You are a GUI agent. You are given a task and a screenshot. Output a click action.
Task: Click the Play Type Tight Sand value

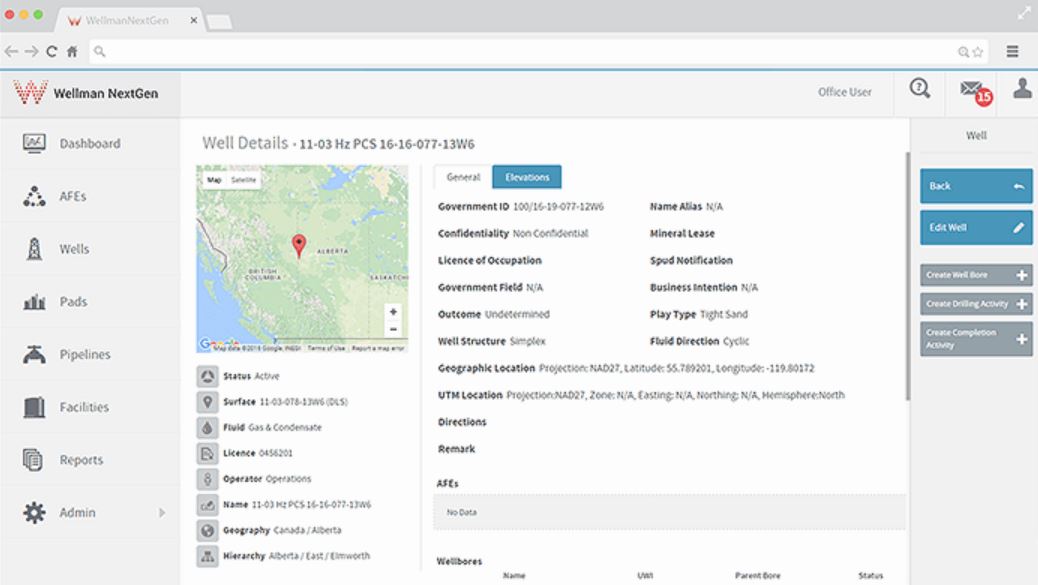(x=724, y=314)
